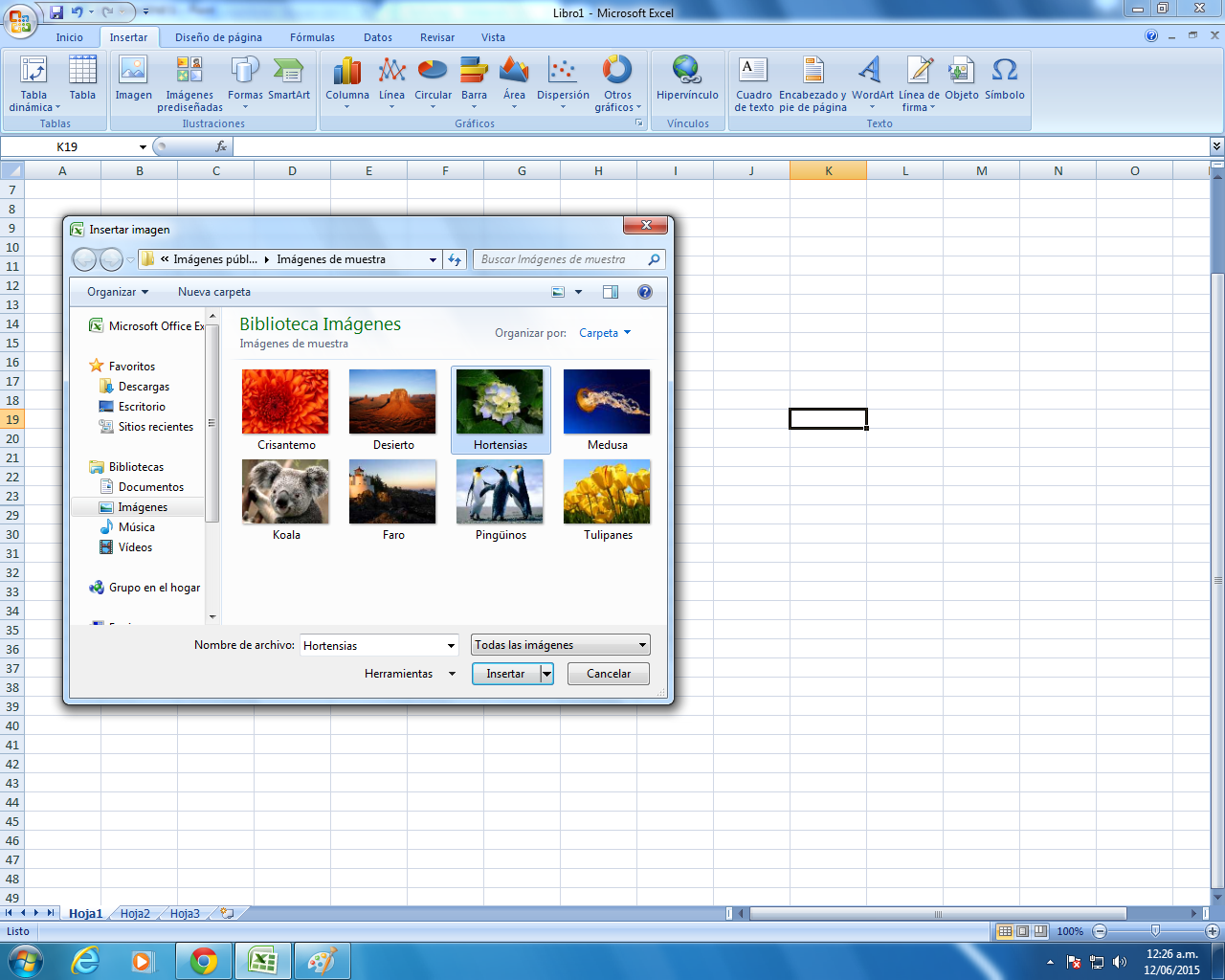Switch to Page Break Preview in status bar
The image size is (1225, 980).
click(1040, 931)
